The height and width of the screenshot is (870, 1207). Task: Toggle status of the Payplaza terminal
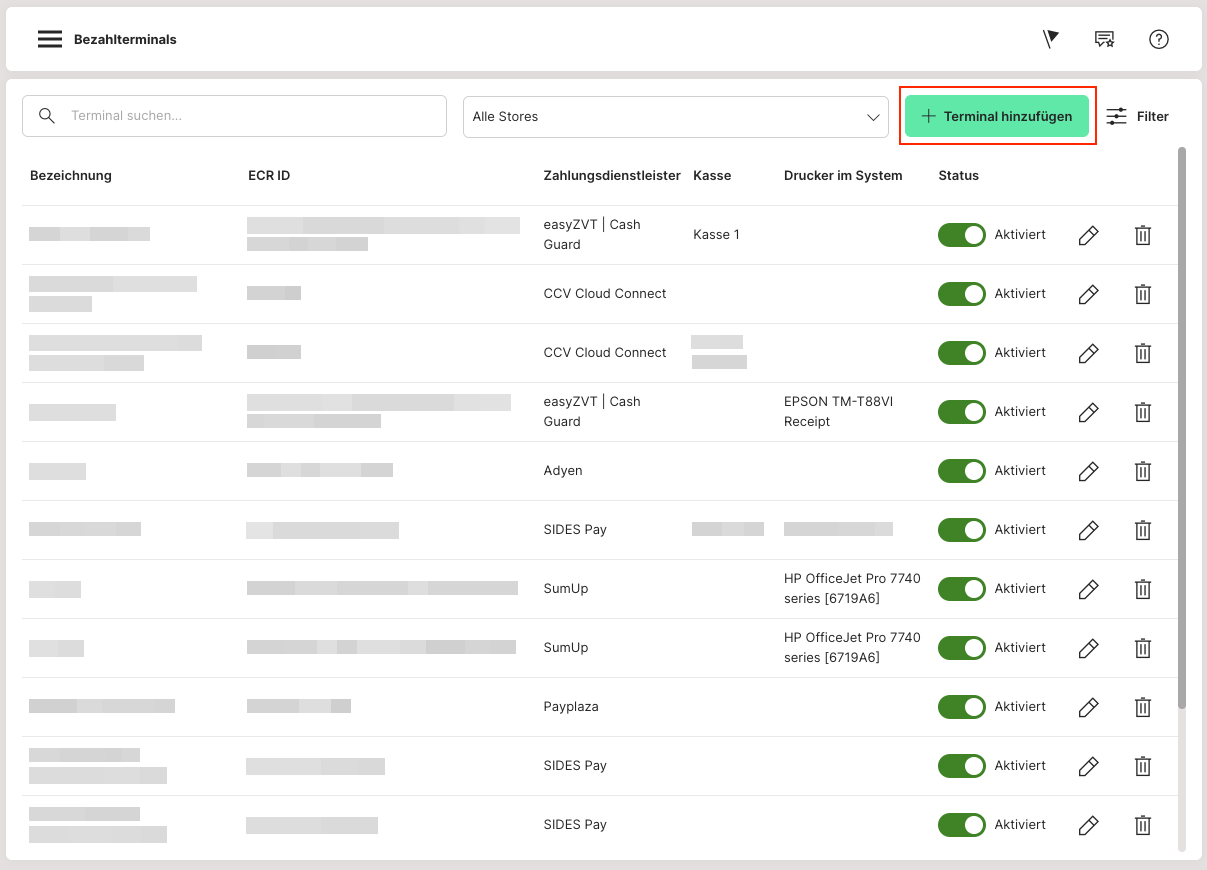[961, 707]
